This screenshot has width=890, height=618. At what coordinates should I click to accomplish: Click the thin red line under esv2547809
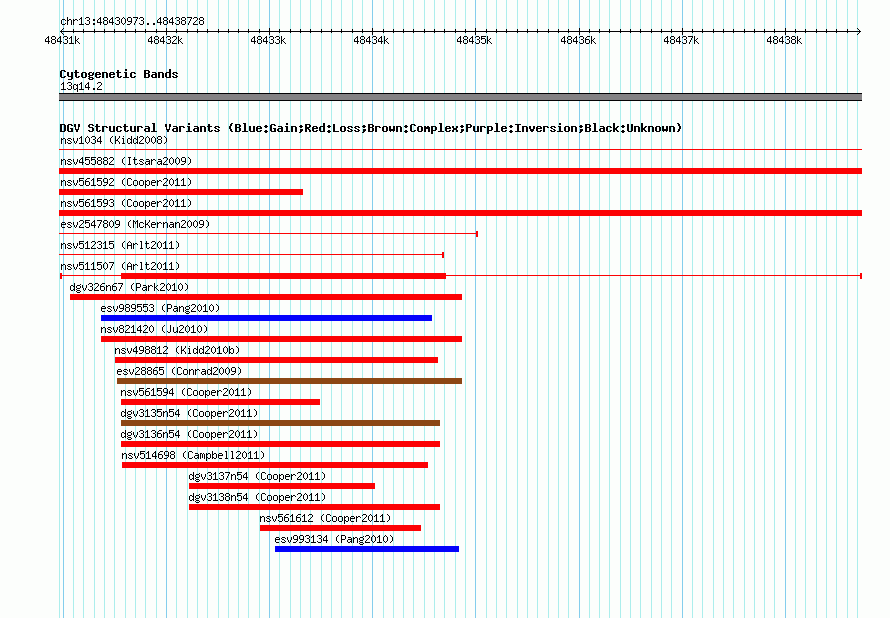(268, 234)
